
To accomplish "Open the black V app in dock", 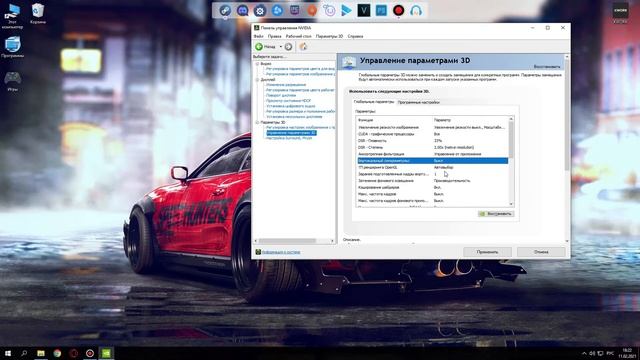I will click(x=364, y=10).
